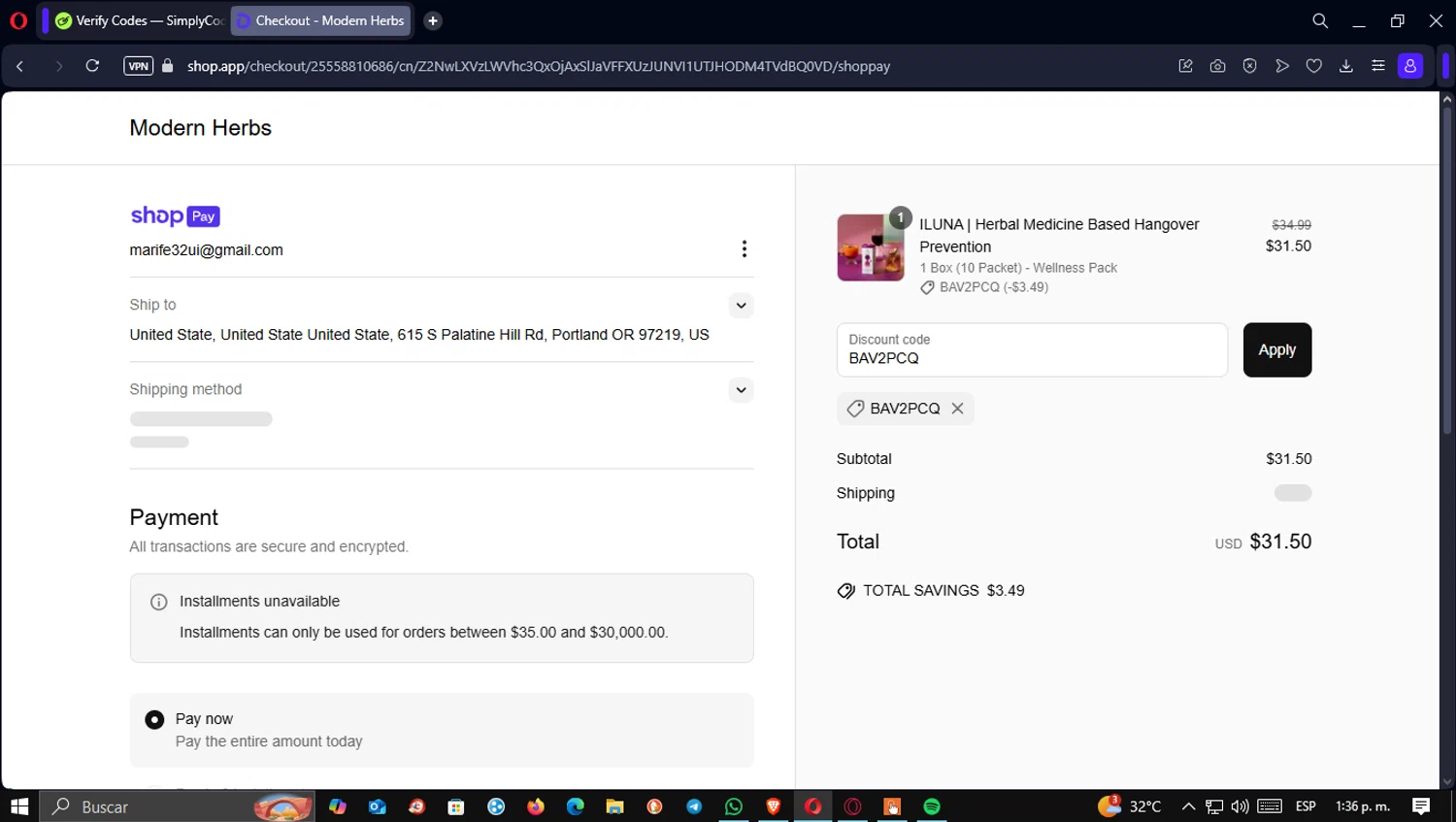Click the Buscar taskbar search box

point(178,806)
